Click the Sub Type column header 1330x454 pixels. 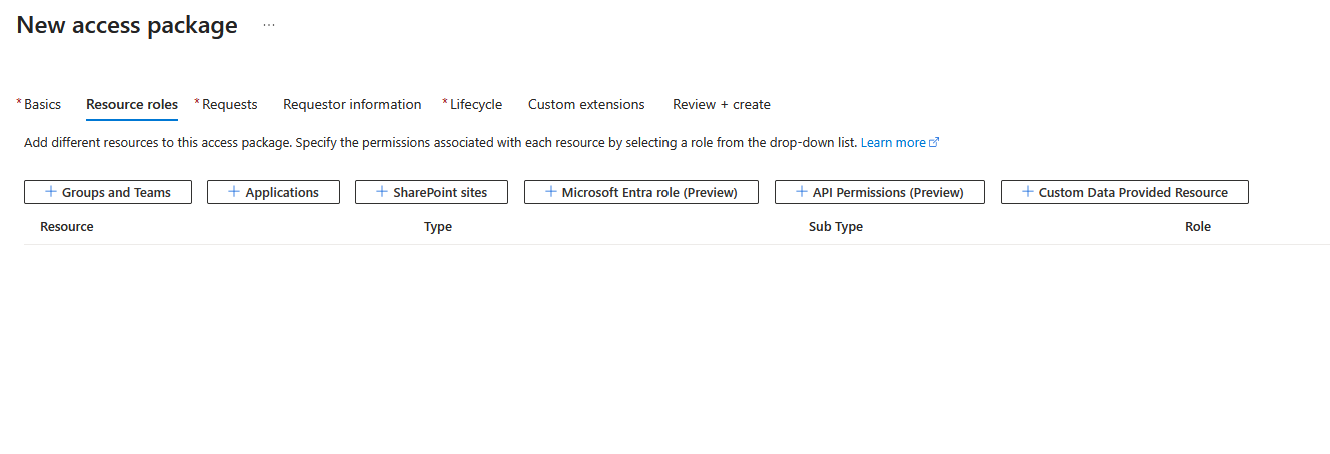pyautogui.click(x=835, y=227)
